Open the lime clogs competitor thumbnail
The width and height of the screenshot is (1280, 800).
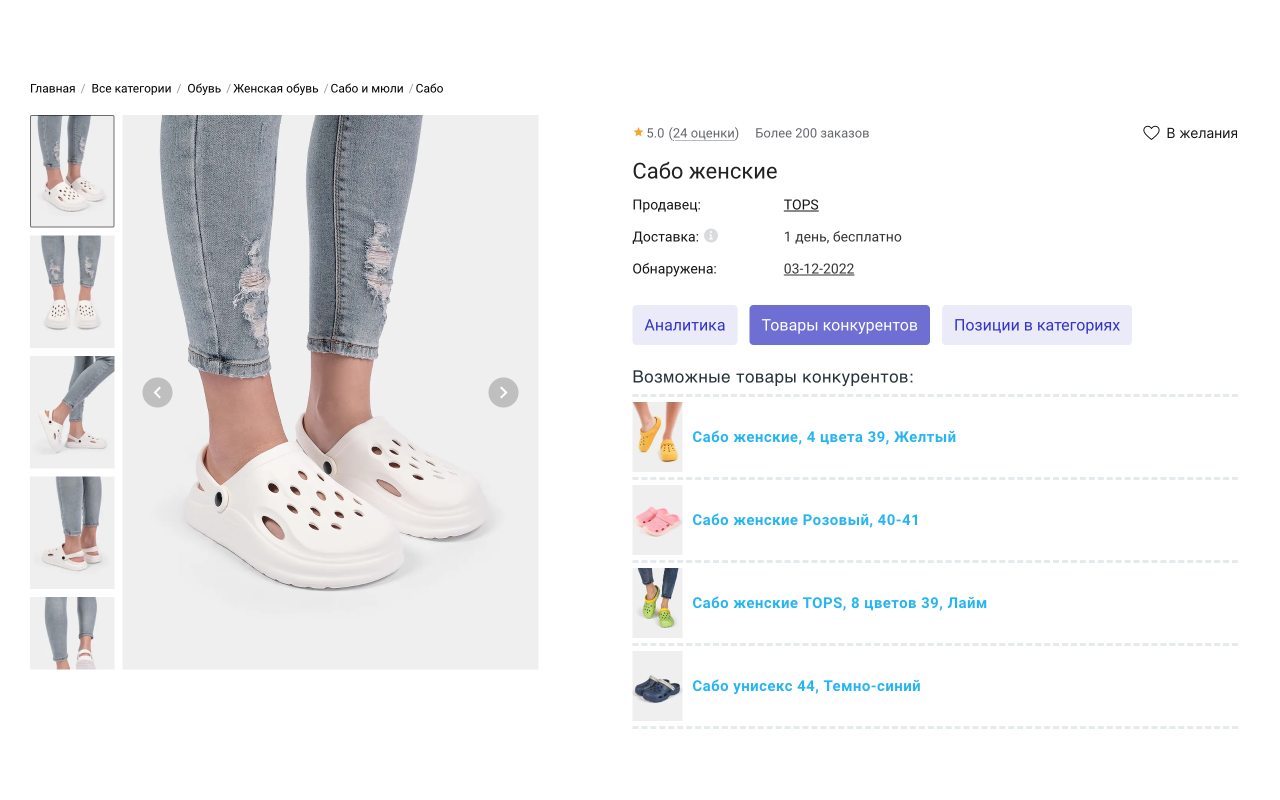pos(657,603)
